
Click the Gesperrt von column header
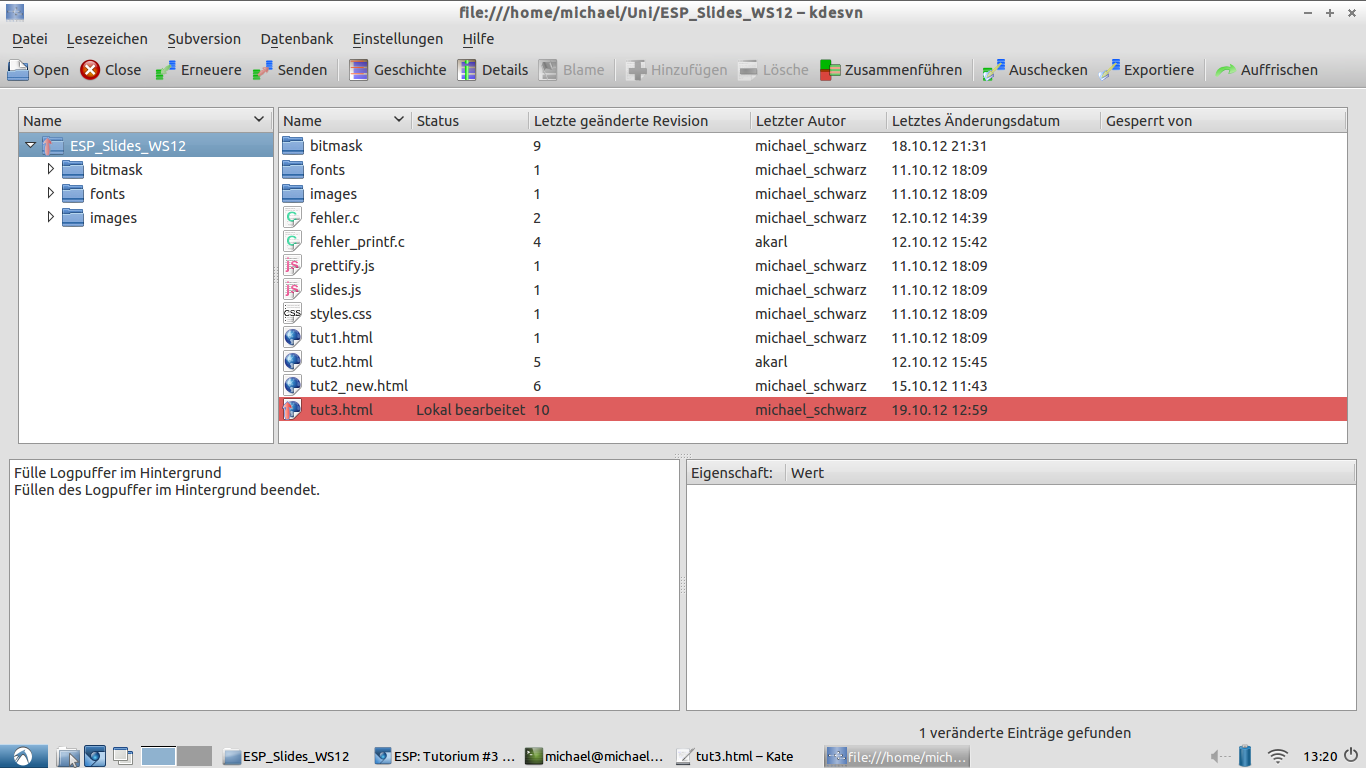[x=1223, y=121]
